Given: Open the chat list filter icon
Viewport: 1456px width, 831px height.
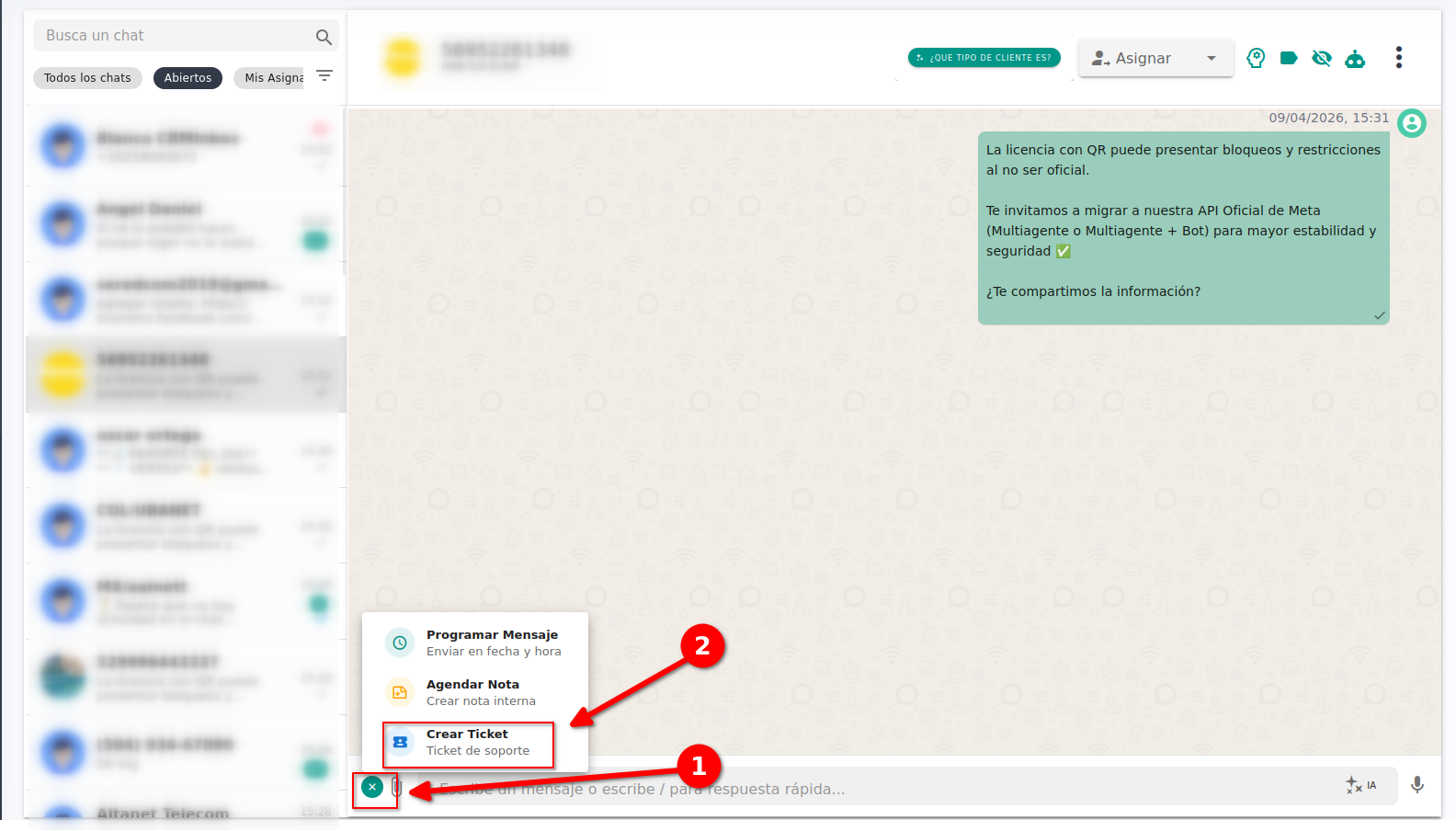Looking at the screenshot, I should coord(324,76).
